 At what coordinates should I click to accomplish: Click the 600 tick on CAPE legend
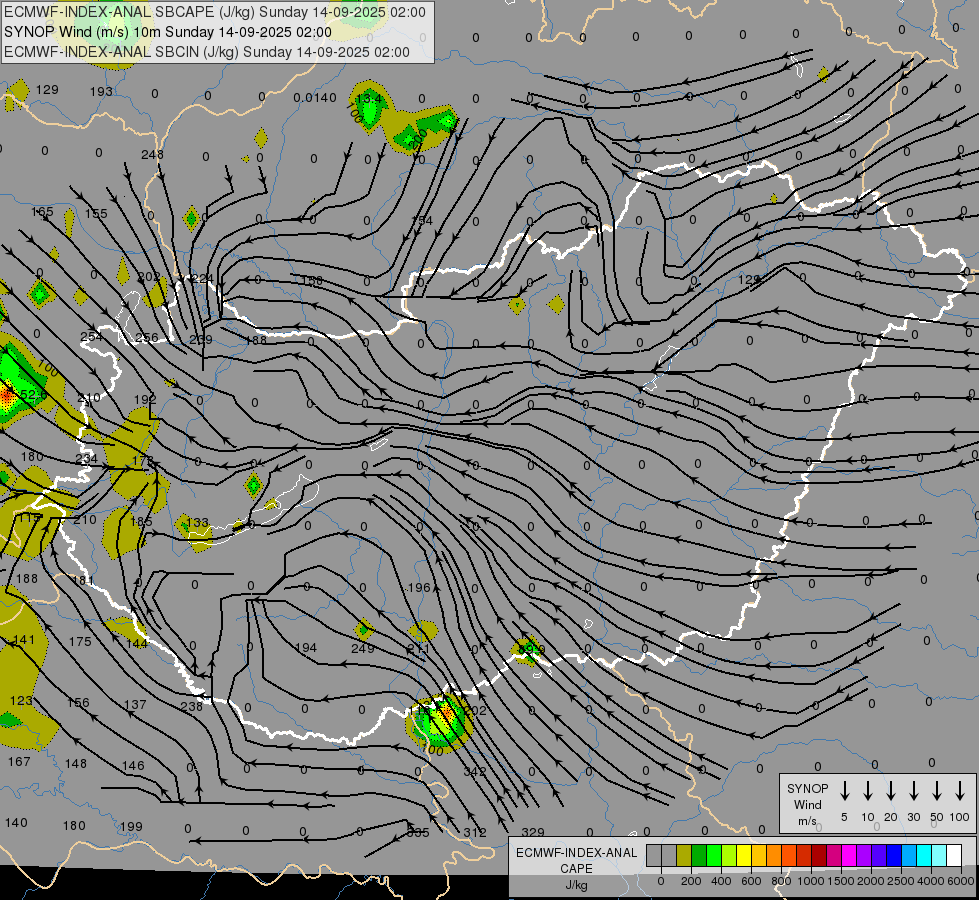(751, 881)
